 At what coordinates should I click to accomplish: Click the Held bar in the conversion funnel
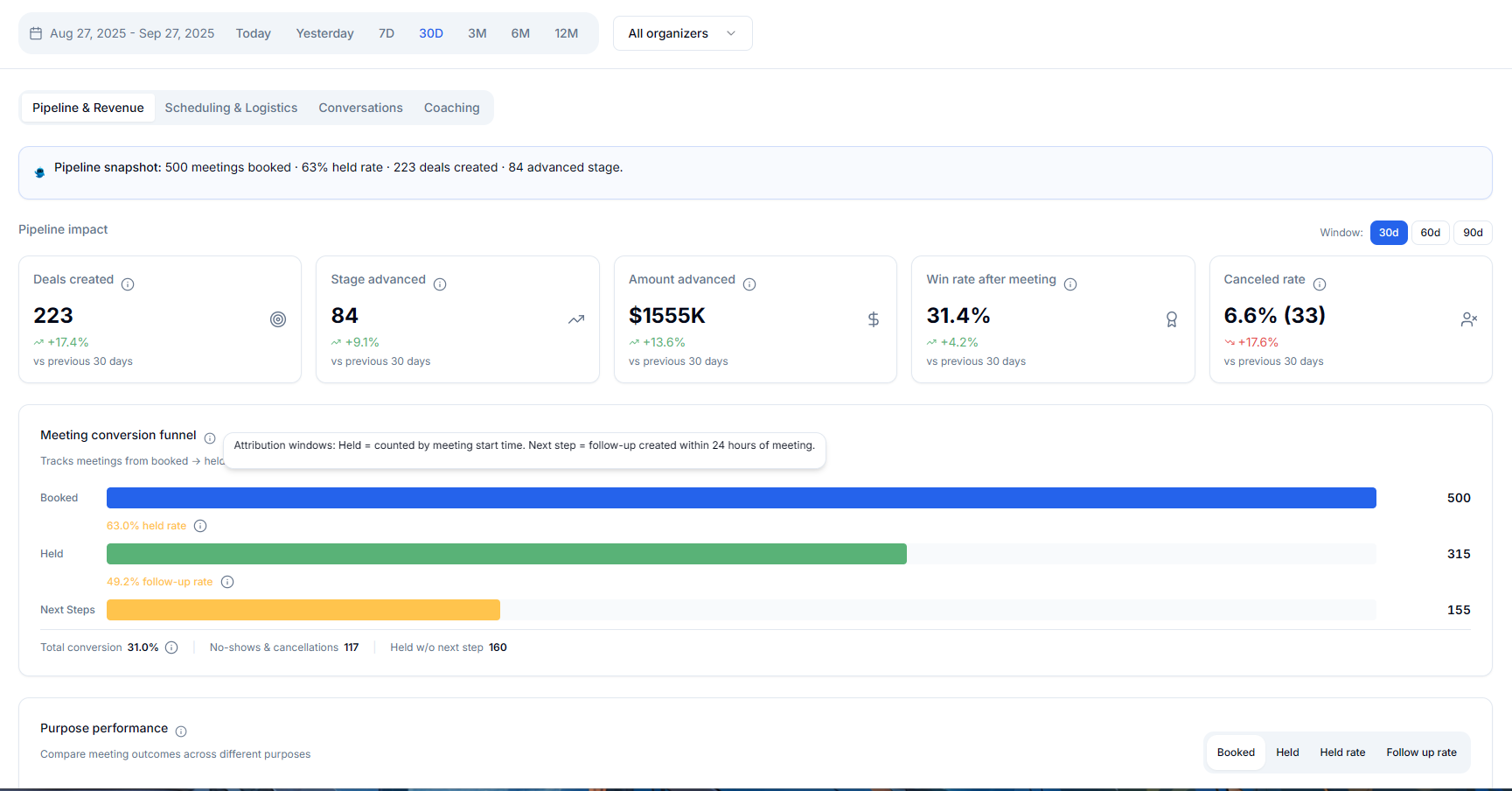coord(505,553)
